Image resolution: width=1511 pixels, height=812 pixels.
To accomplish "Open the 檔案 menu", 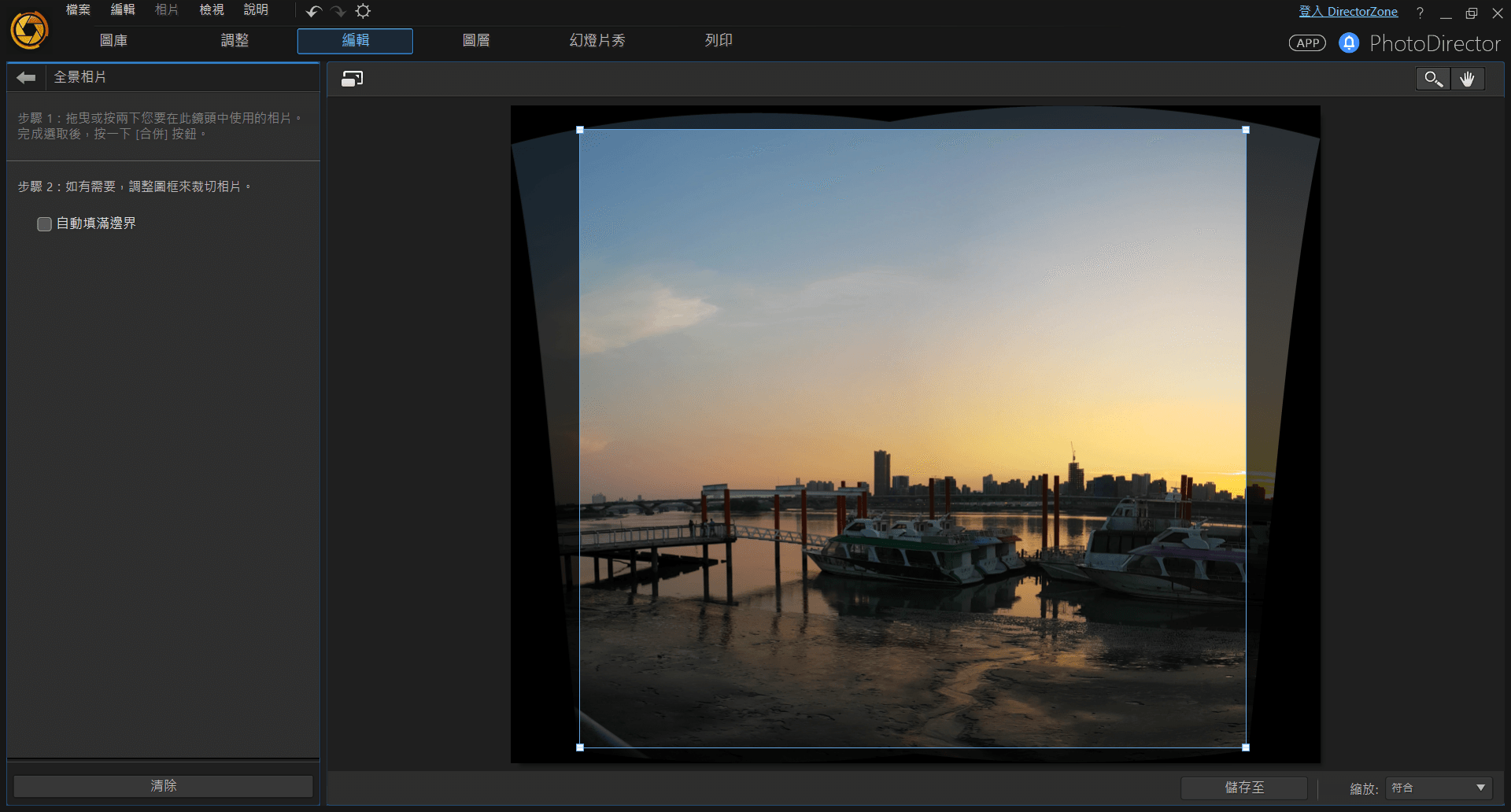I will (78, 10).
